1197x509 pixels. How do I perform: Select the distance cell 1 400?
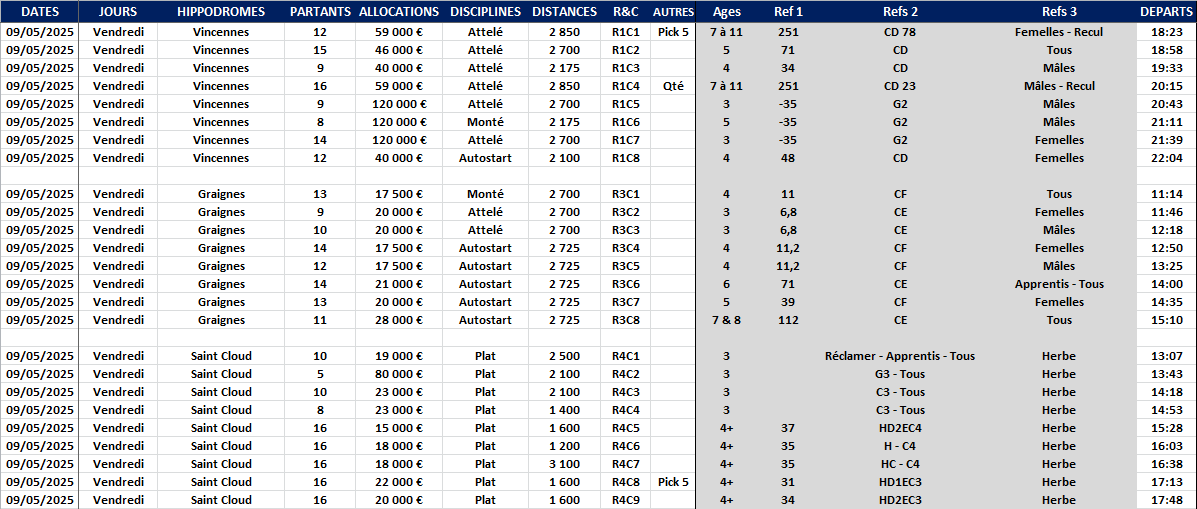[x=564, y=410]
